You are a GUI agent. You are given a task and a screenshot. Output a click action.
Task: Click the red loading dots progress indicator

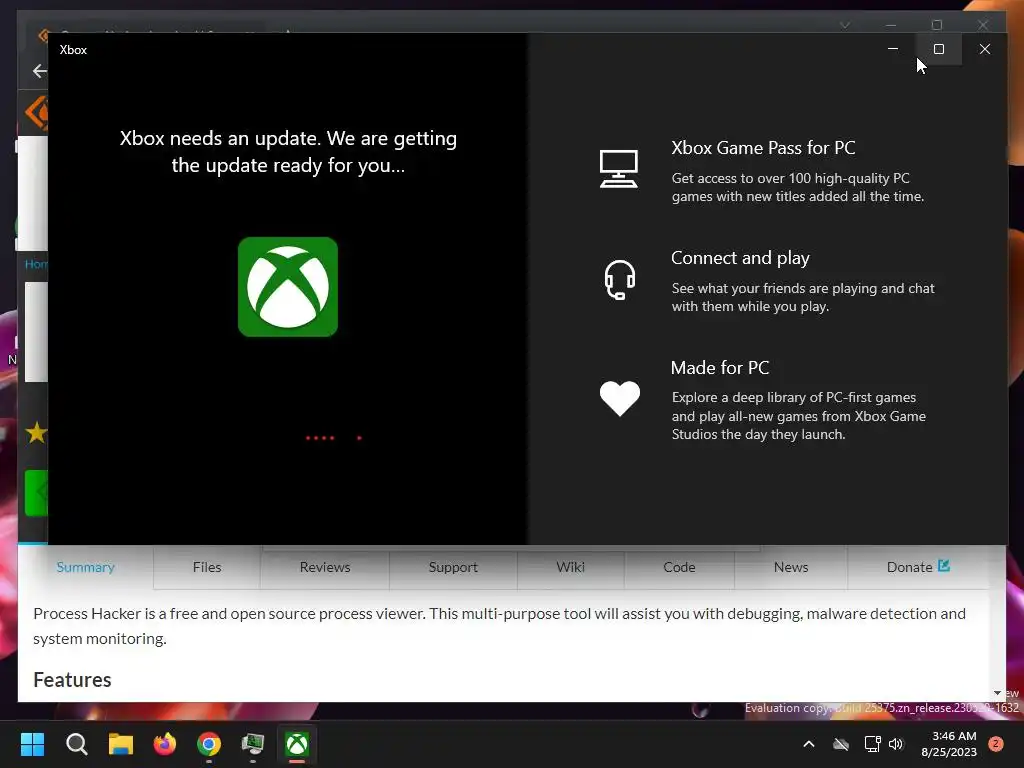coord(334,438)
